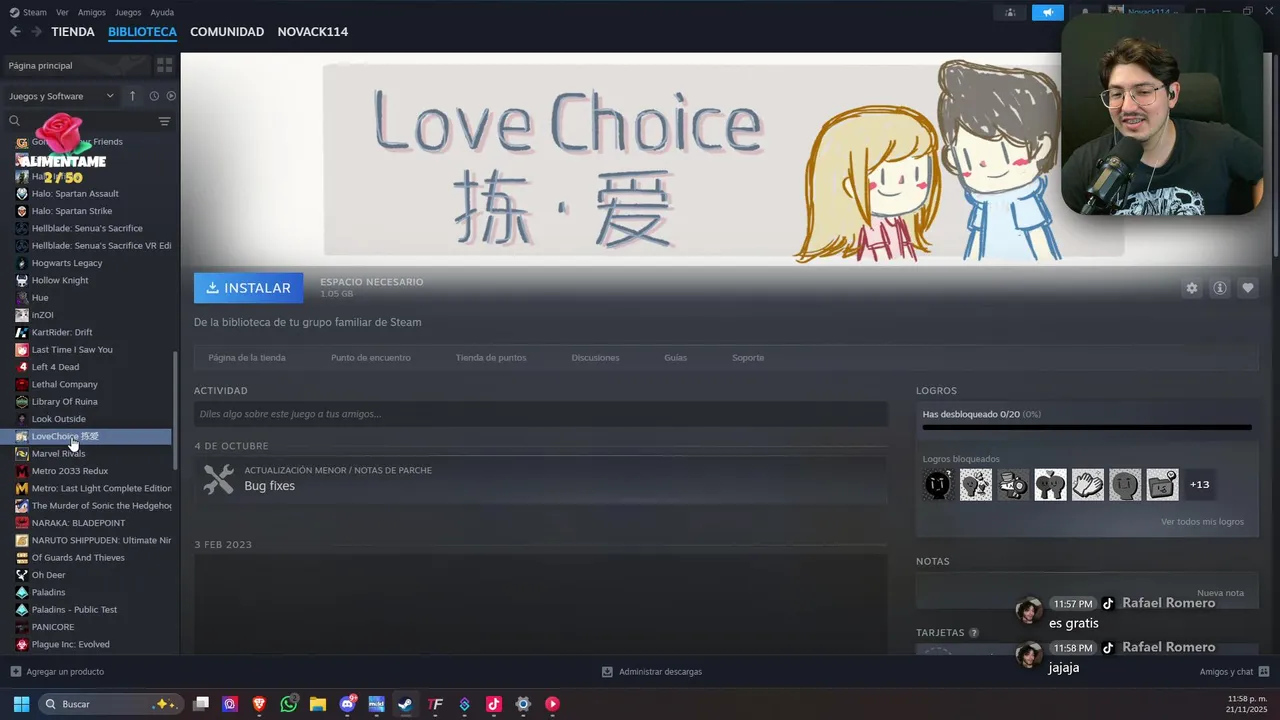
Task: Select Halo: Spartan Strike in library
Action: pos(72,211)
